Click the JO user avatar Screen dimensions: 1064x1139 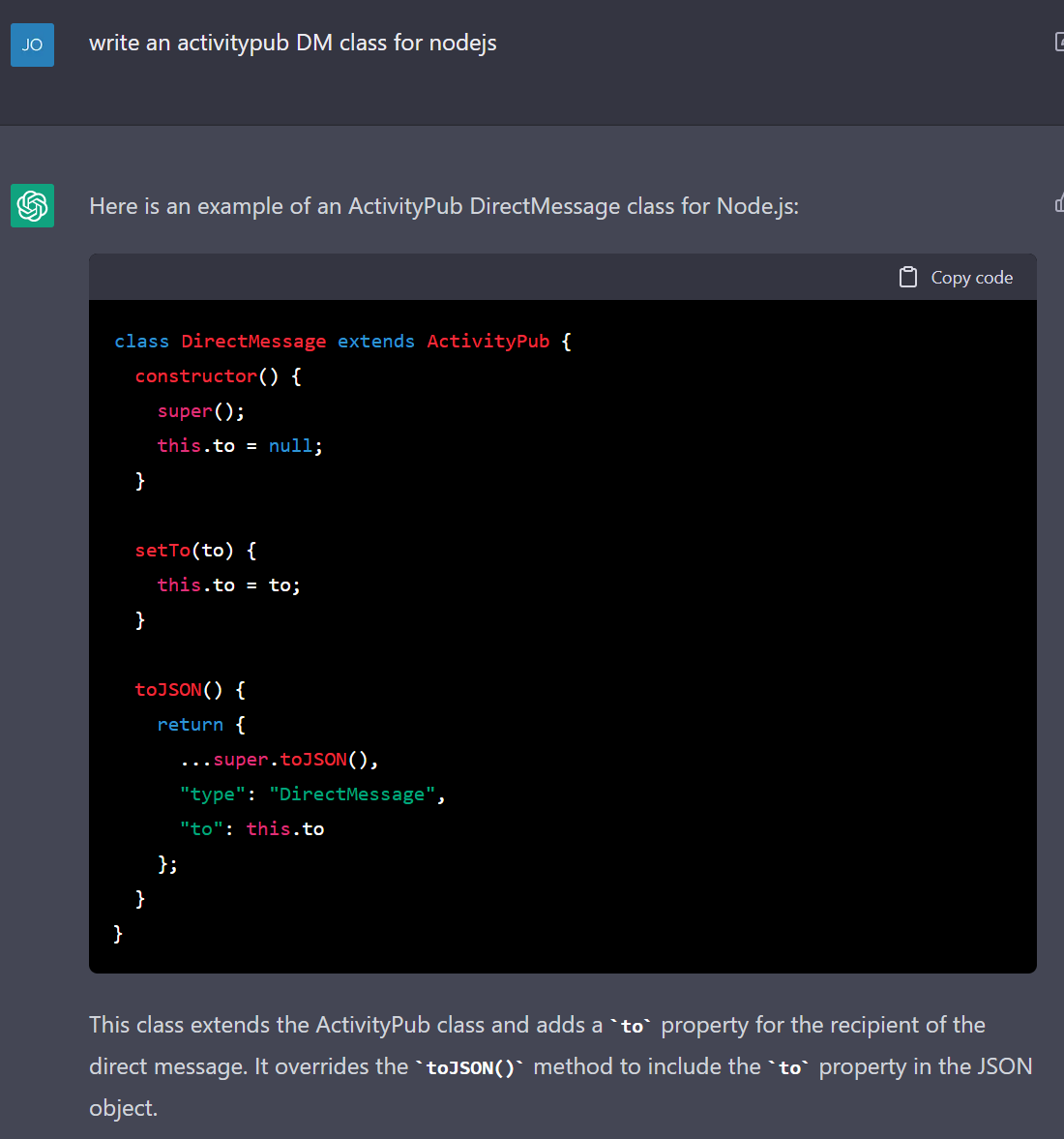point(32,45)
